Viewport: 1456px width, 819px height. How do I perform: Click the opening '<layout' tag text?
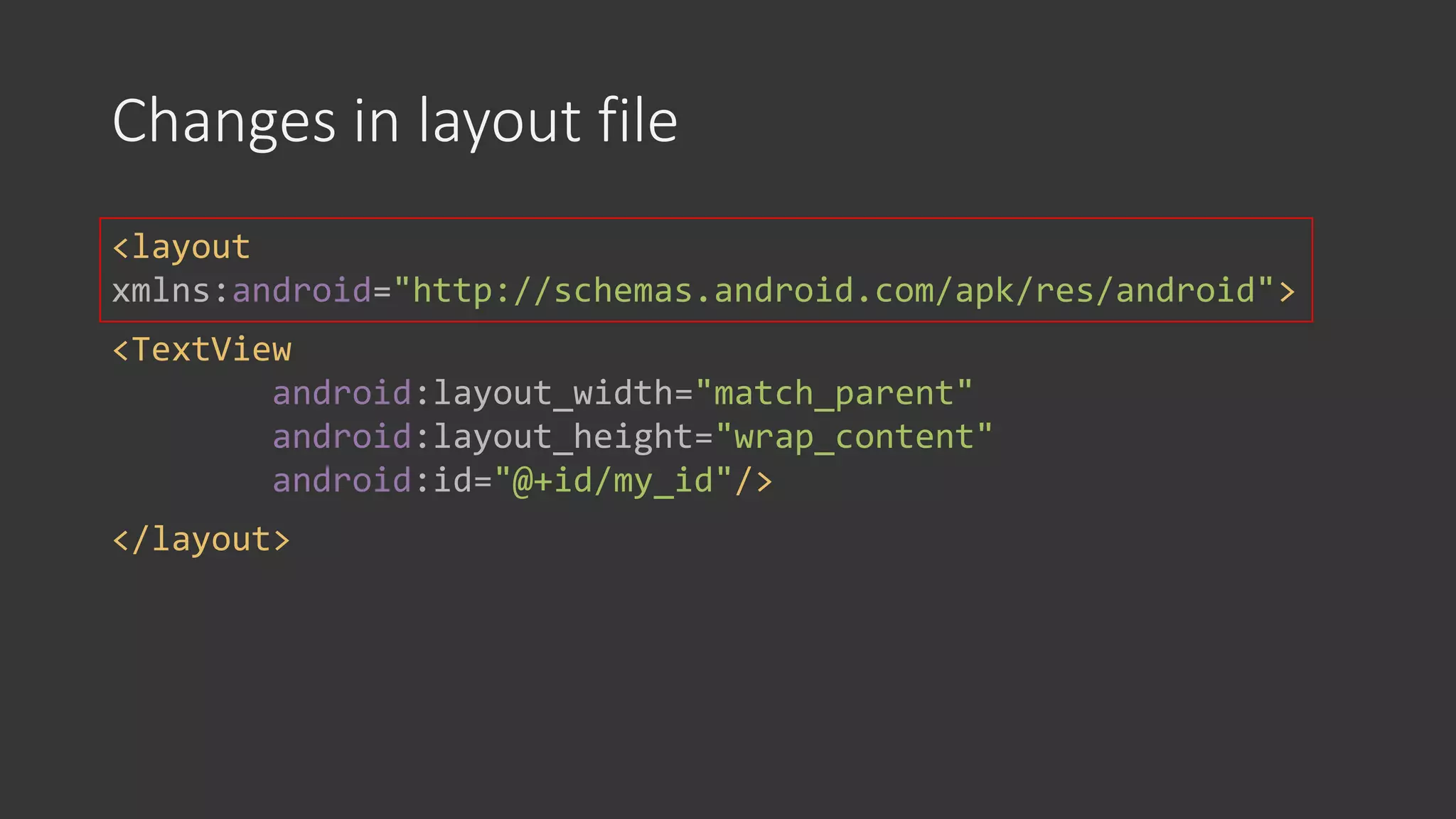(x=181, y=247)
